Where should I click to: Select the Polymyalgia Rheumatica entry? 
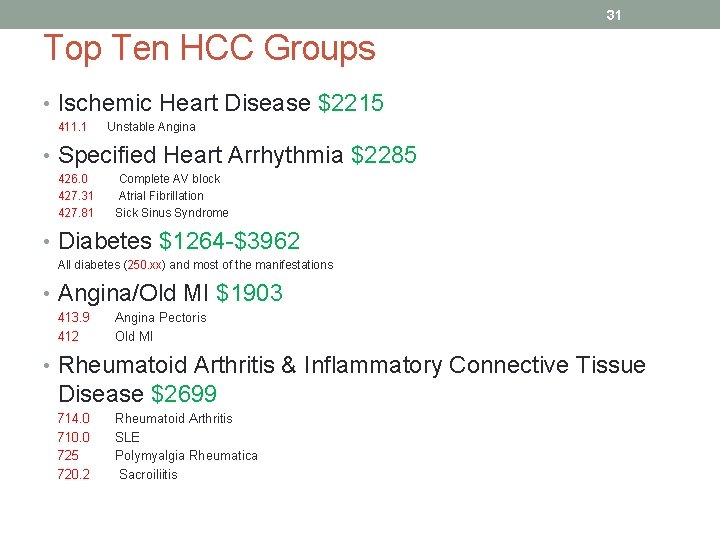186,456
